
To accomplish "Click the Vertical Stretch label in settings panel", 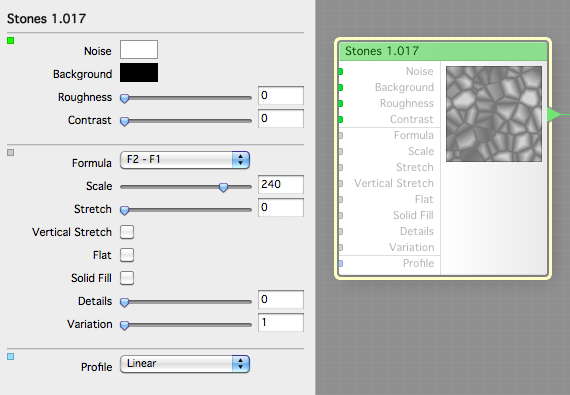I will [72, 232].
